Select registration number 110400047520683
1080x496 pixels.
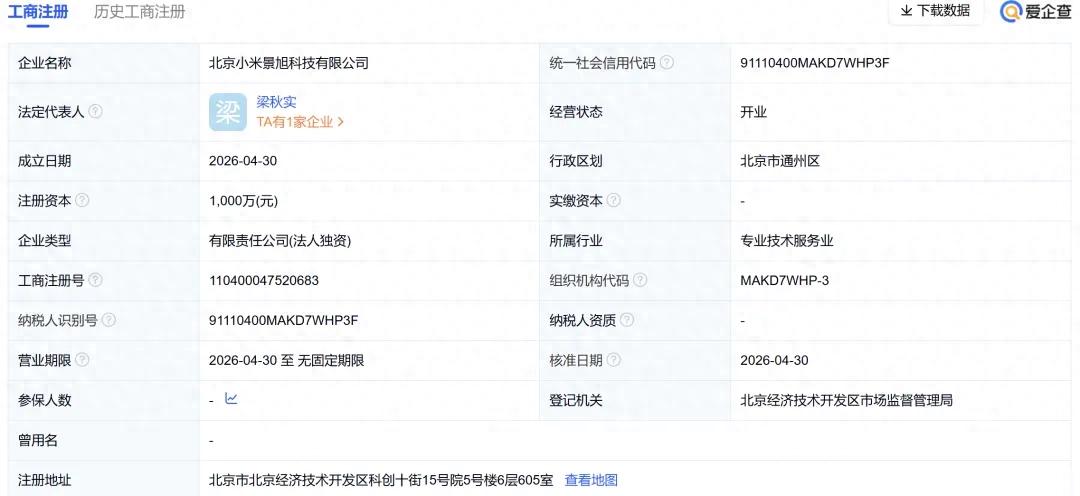(x=264, y=280)
